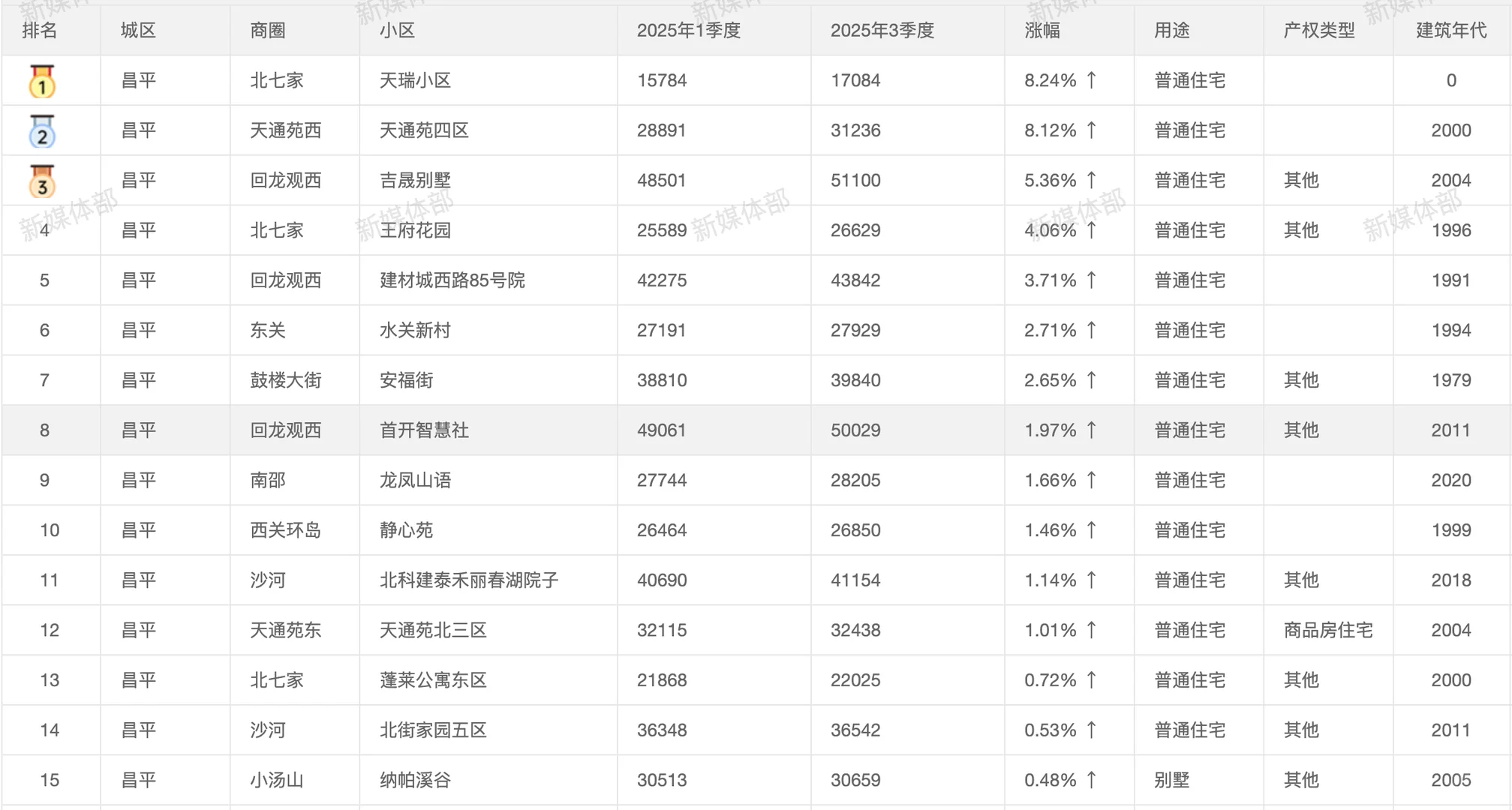Click the 商品房住宅 property type cell in row 12

click(x=1328, y=630)
